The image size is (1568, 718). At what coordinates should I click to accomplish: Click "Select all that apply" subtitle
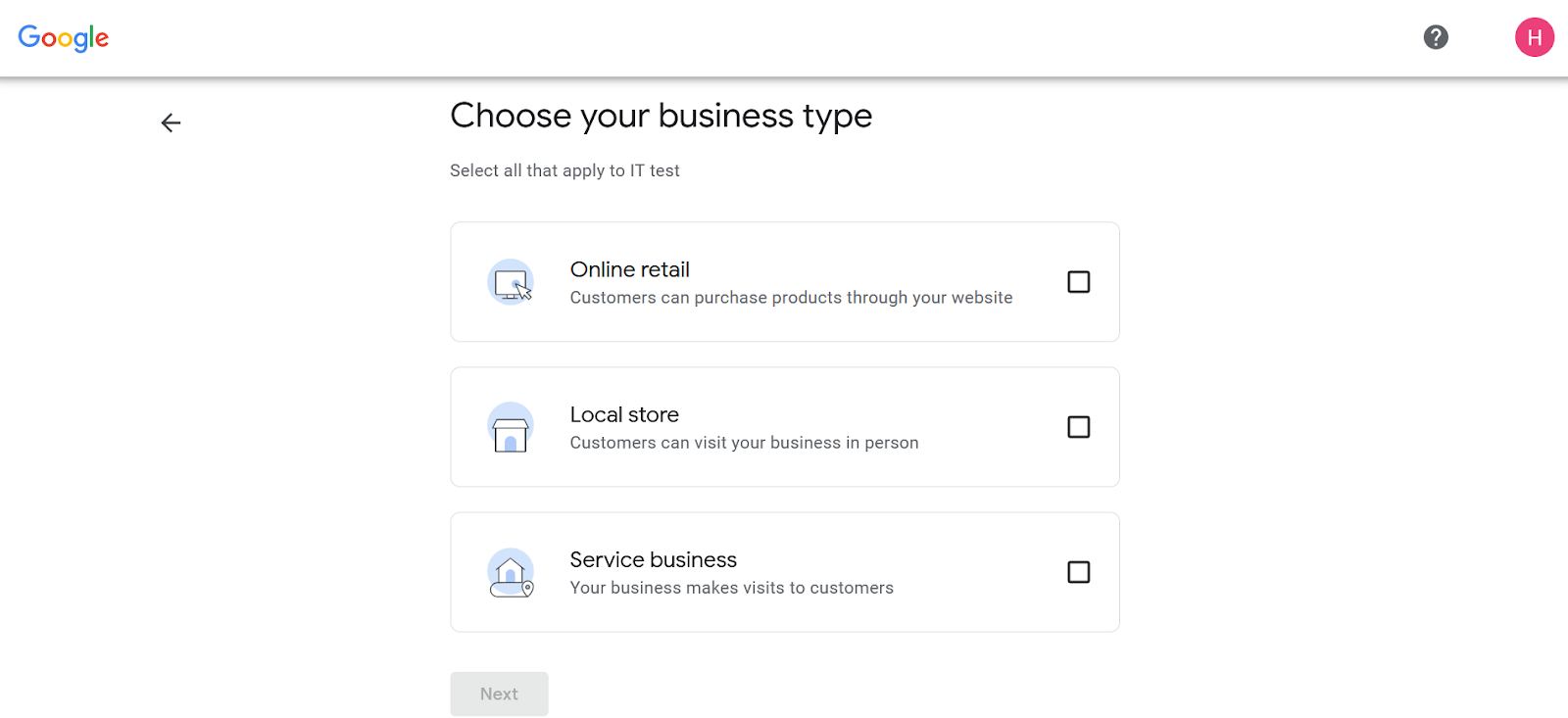pos(564,170)
